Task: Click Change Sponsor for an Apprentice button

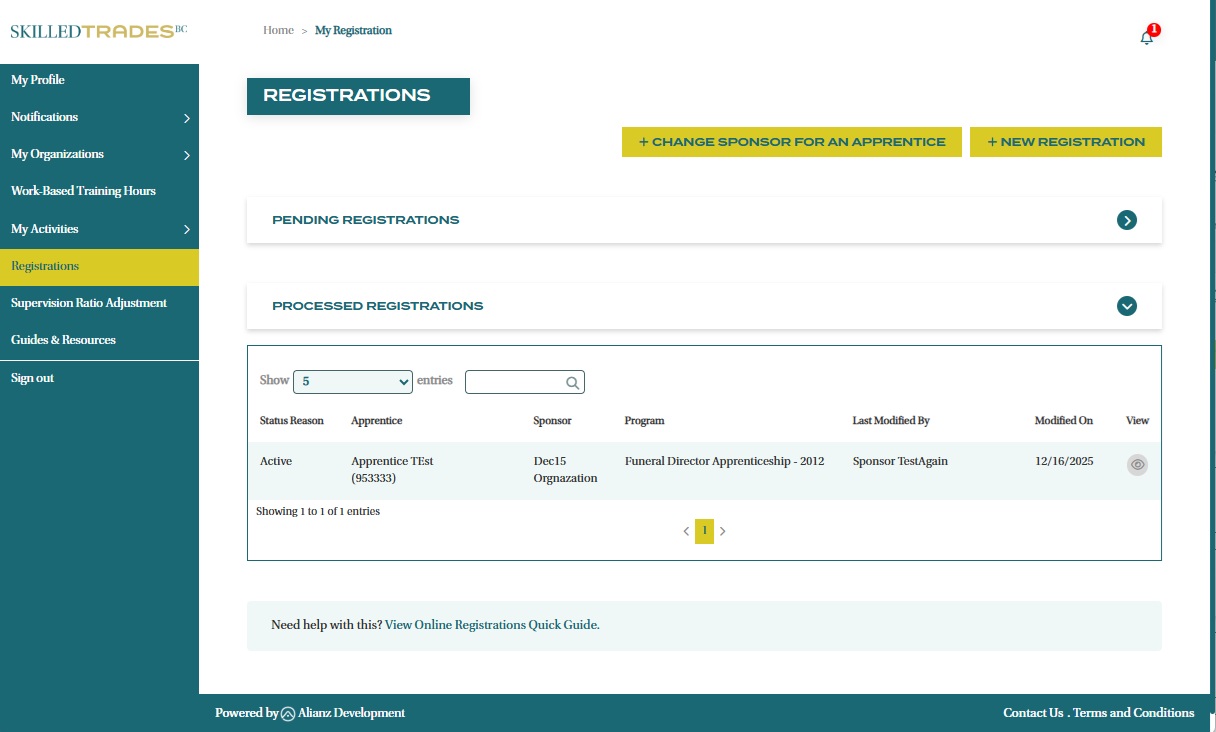Action: [791, 142]
